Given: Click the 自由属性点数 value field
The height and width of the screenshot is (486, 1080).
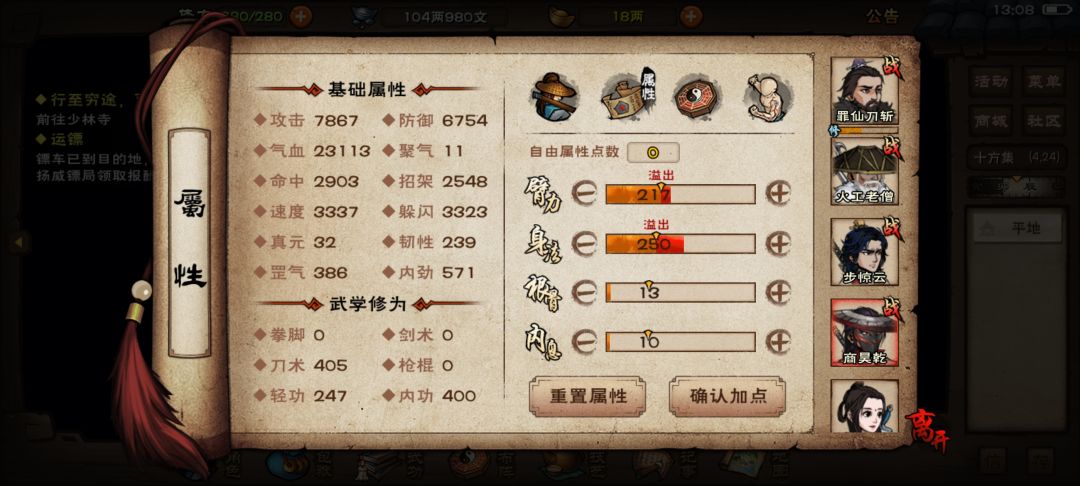Looking at the screenshot, I should click(x=653, y=152).
